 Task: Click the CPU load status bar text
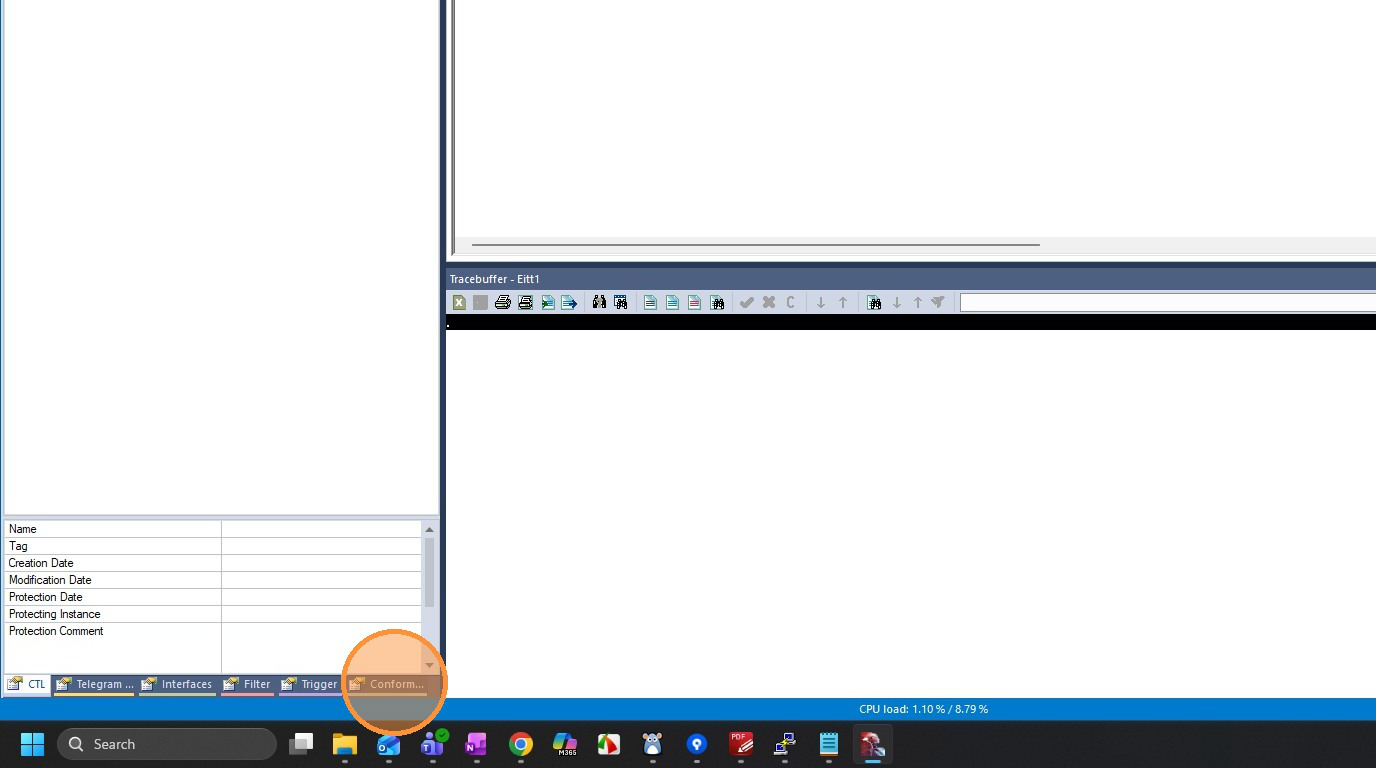click(x=923, y=709)
